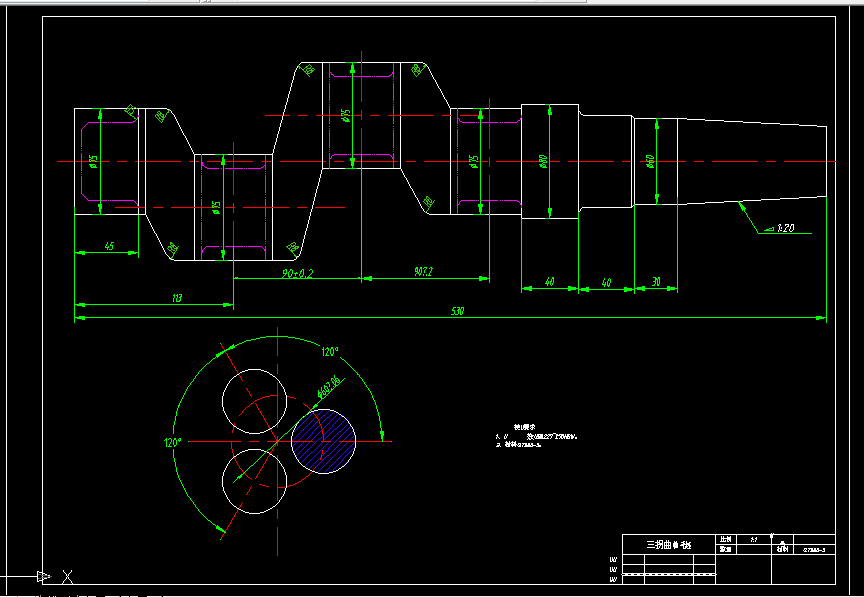Select the material code in title block

pyautogui.click(x=814, y=550)
